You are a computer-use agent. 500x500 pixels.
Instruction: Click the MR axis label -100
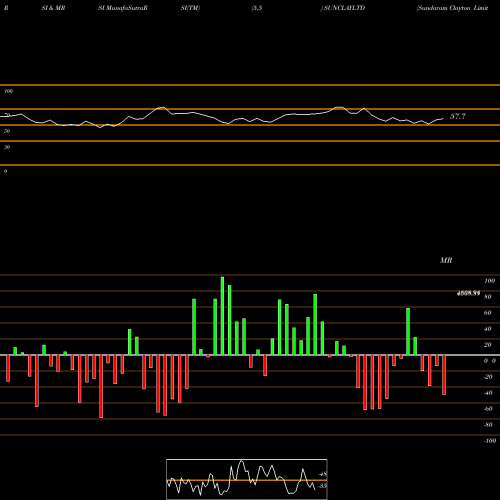490,441
